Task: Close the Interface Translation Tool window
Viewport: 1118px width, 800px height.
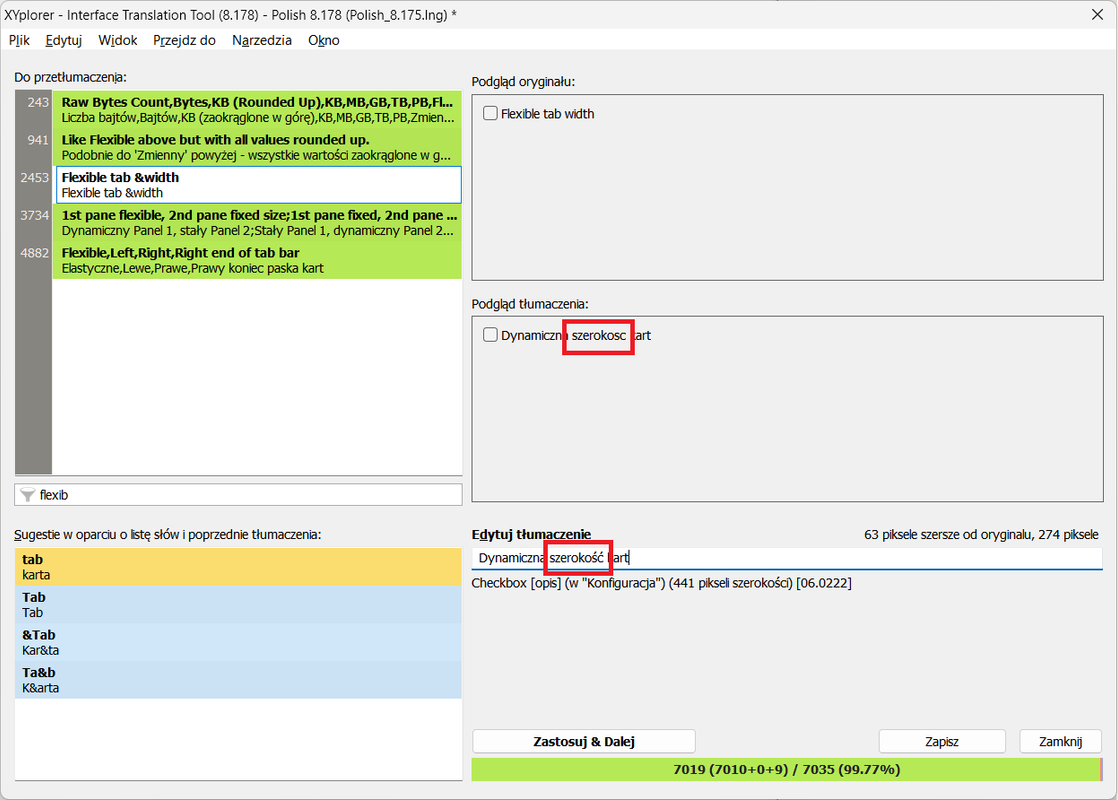Action: [x=1097, y=14]
